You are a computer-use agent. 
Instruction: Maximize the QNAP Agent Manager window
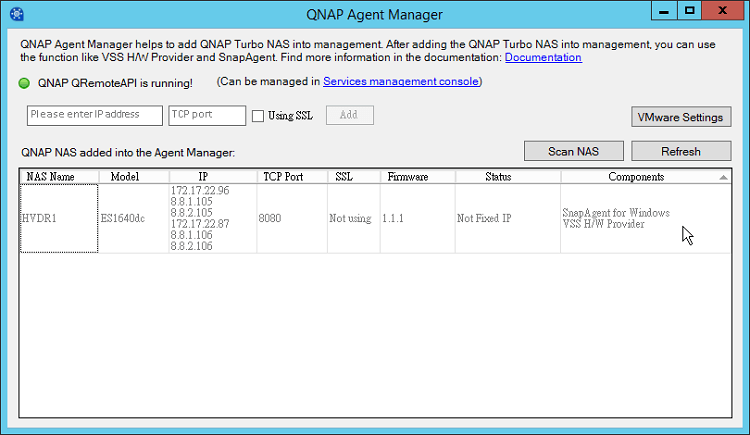coord(690,11)
